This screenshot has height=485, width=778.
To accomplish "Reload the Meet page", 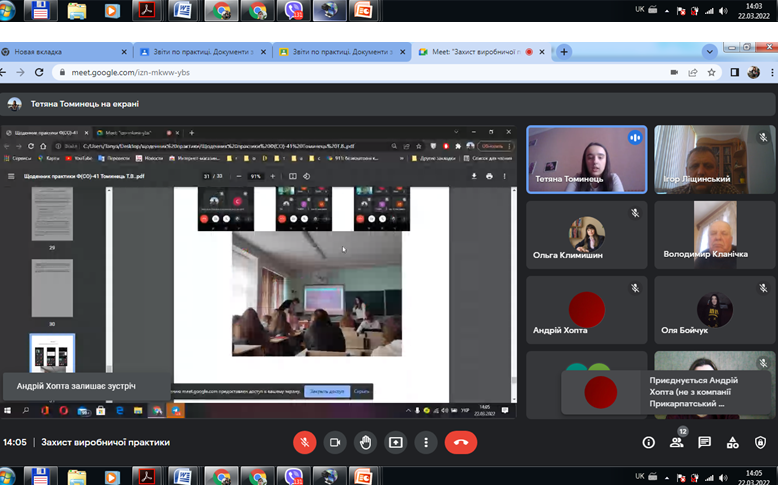I will coord(39,72).
